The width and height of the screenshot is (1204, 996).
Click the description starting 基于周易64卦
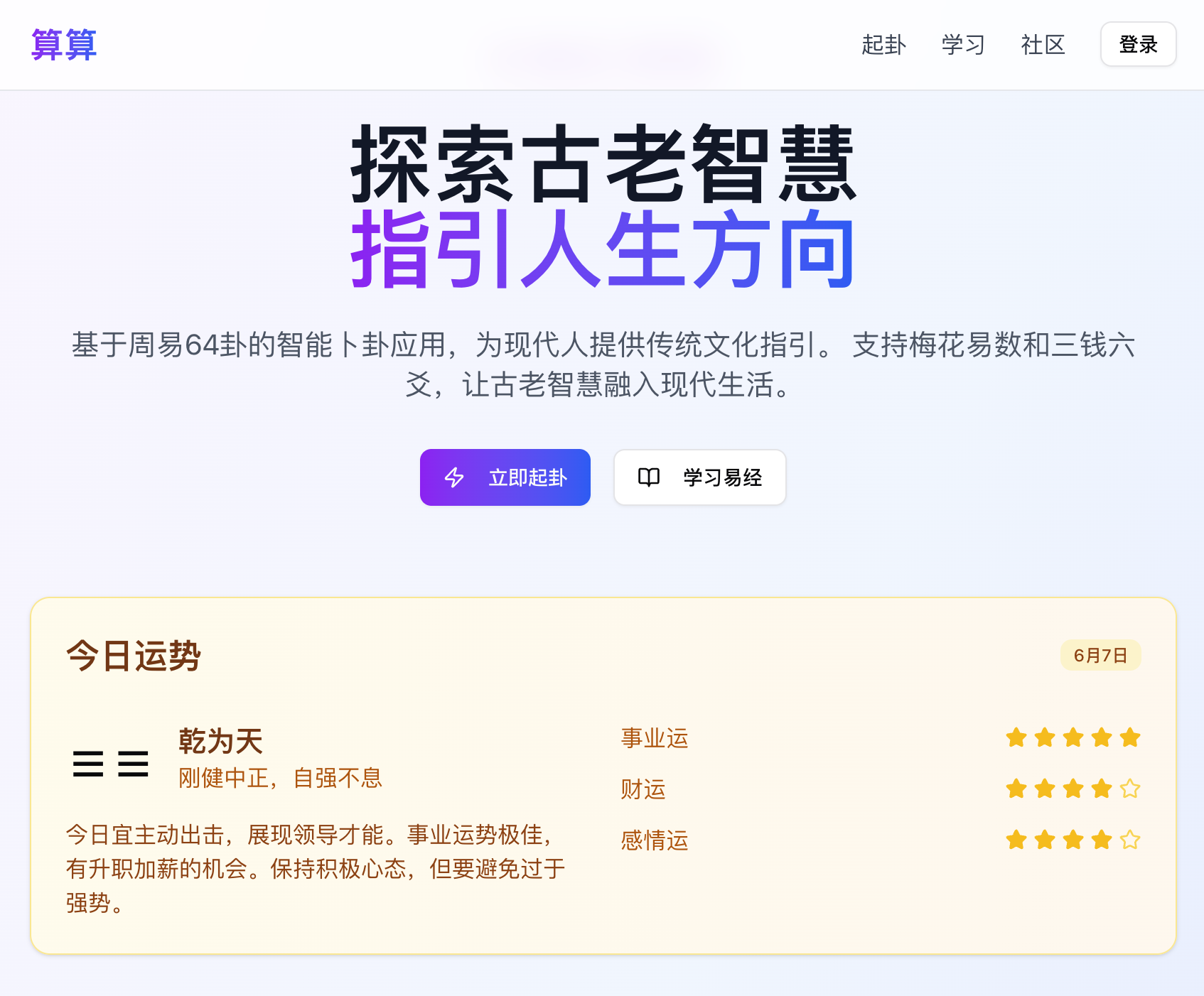pos(603,364)
